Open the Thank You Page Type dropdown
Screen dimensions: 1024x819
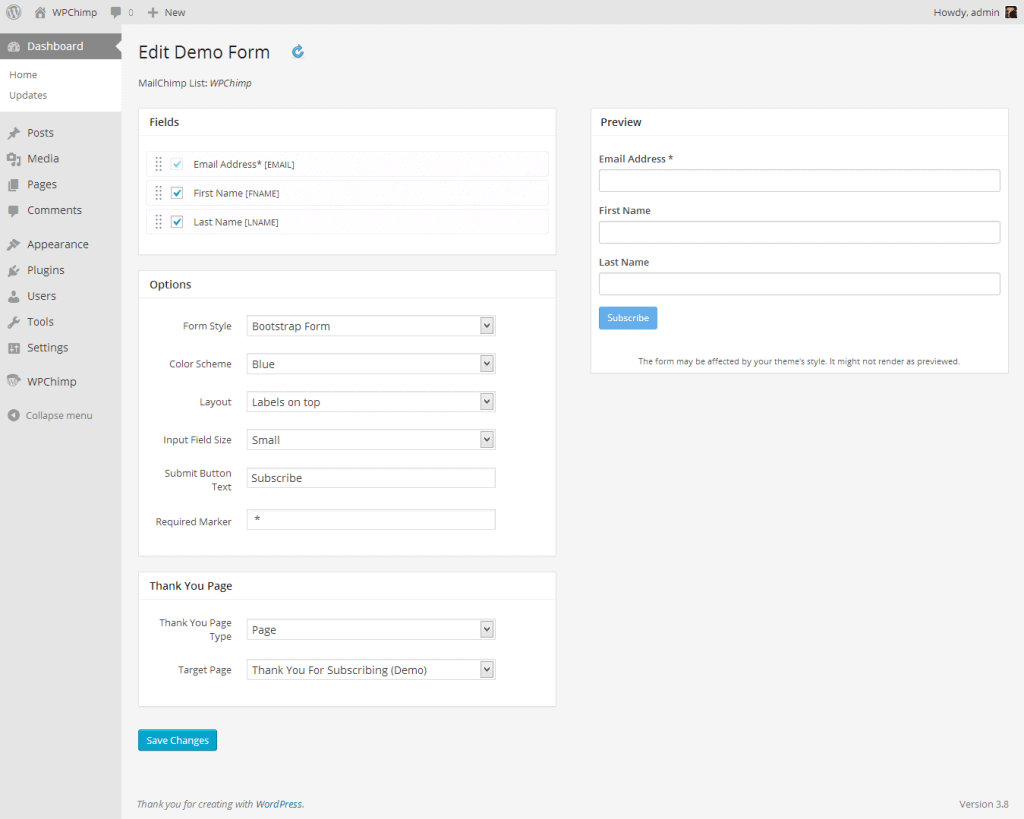click(x=371, y=630)
